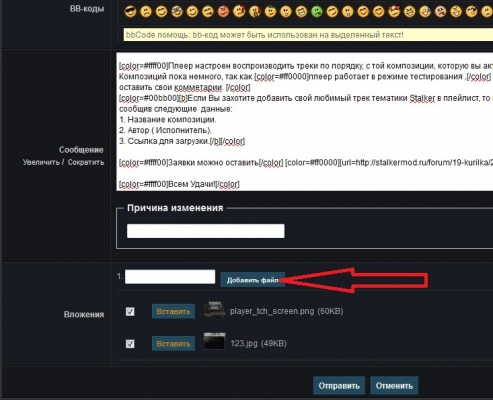The height and width of the screenshot is (400, 493).
Task: Click the Сократить link to shrink message box
Action: coord(86,162)
